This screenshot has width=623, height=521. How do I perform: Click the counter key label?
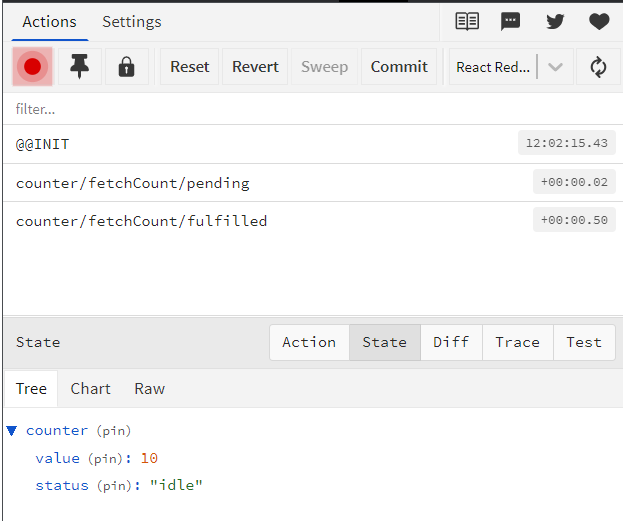click(57, 431)
